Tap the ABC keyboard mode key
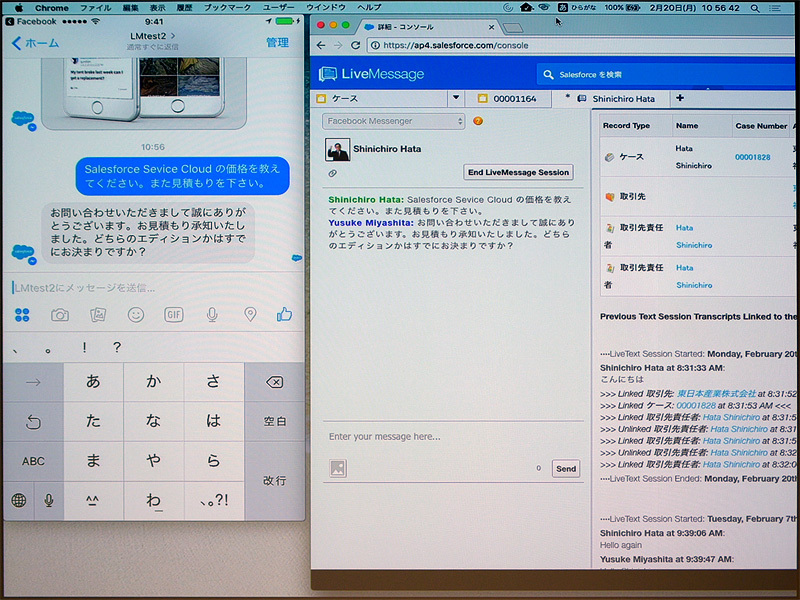The width and height of the screenshot is (800, 600). pyautogui.click(x=33, y=461)
